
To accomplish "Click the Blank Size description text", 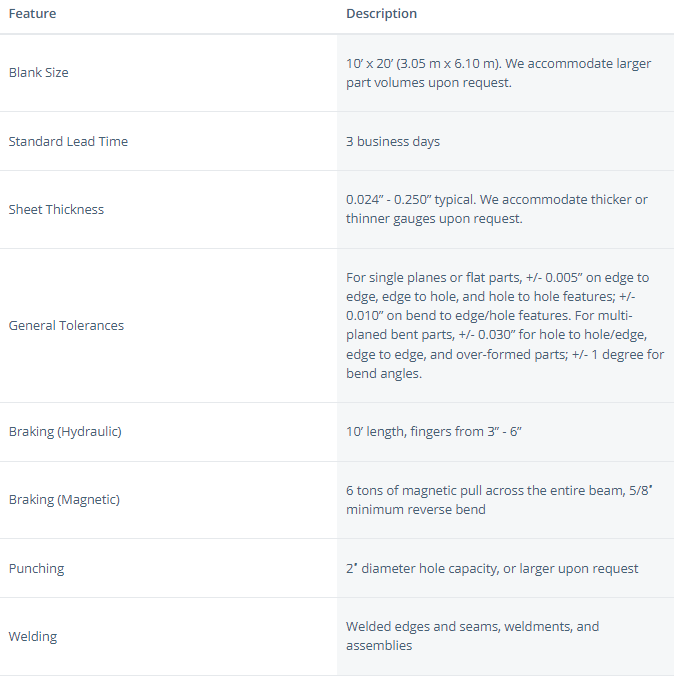I will coord(498,73).
